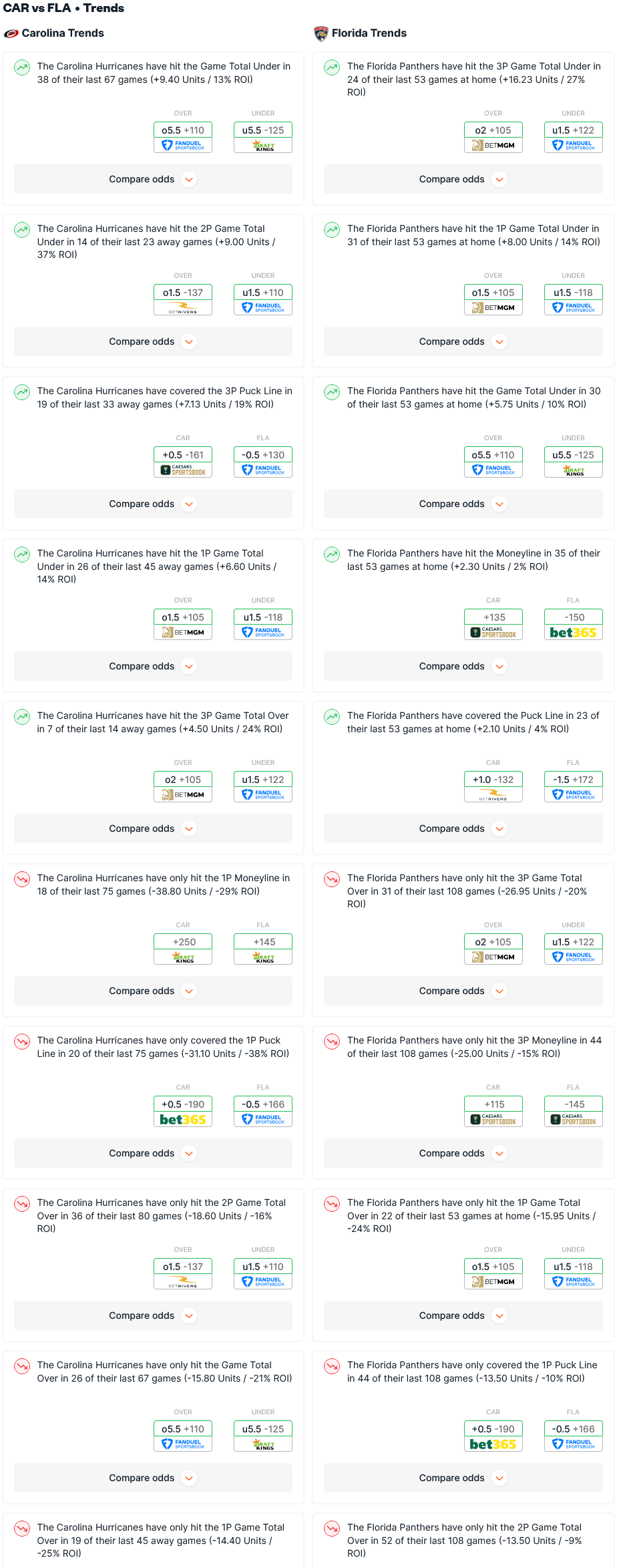
Task: Expand Compare odds for Carolina 3P Over away trend
Action: coord(153,828)
